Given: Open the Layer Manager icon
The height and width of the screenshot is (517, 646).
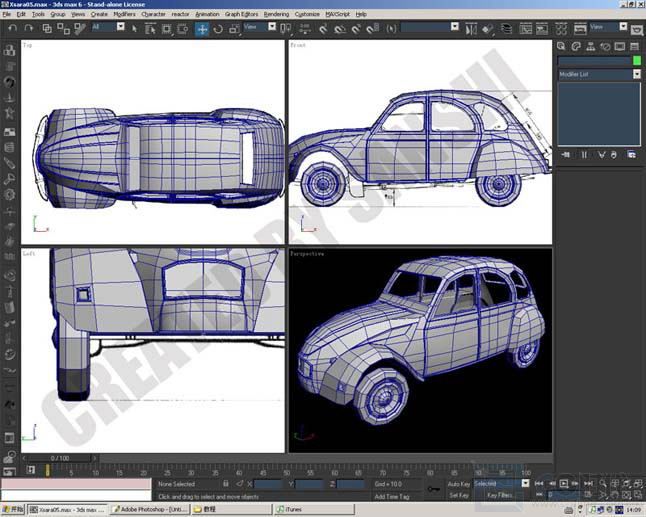Looking at the screenshot, I should click(x=506, y=28).
